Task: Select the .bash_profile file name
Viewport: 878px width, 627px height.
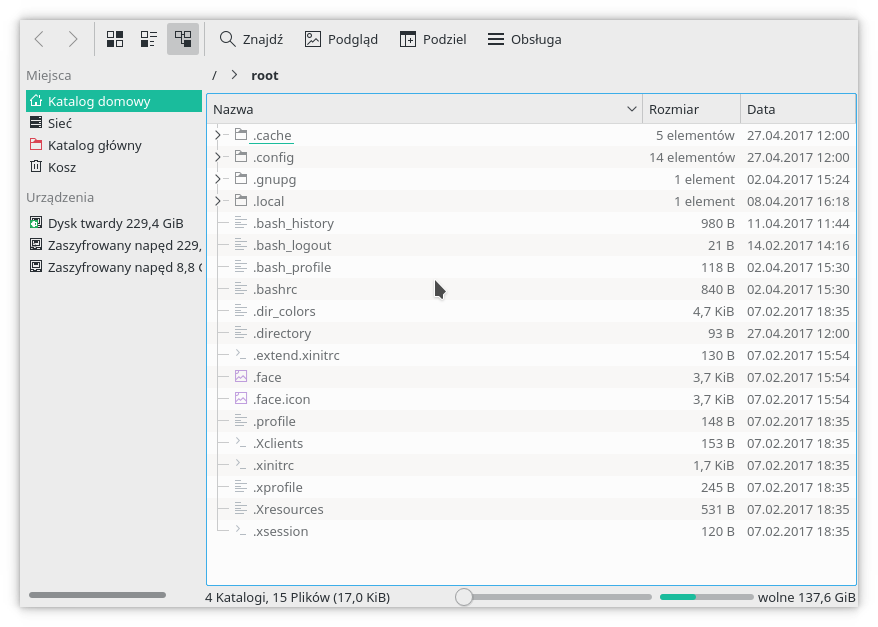Action: 292,268
